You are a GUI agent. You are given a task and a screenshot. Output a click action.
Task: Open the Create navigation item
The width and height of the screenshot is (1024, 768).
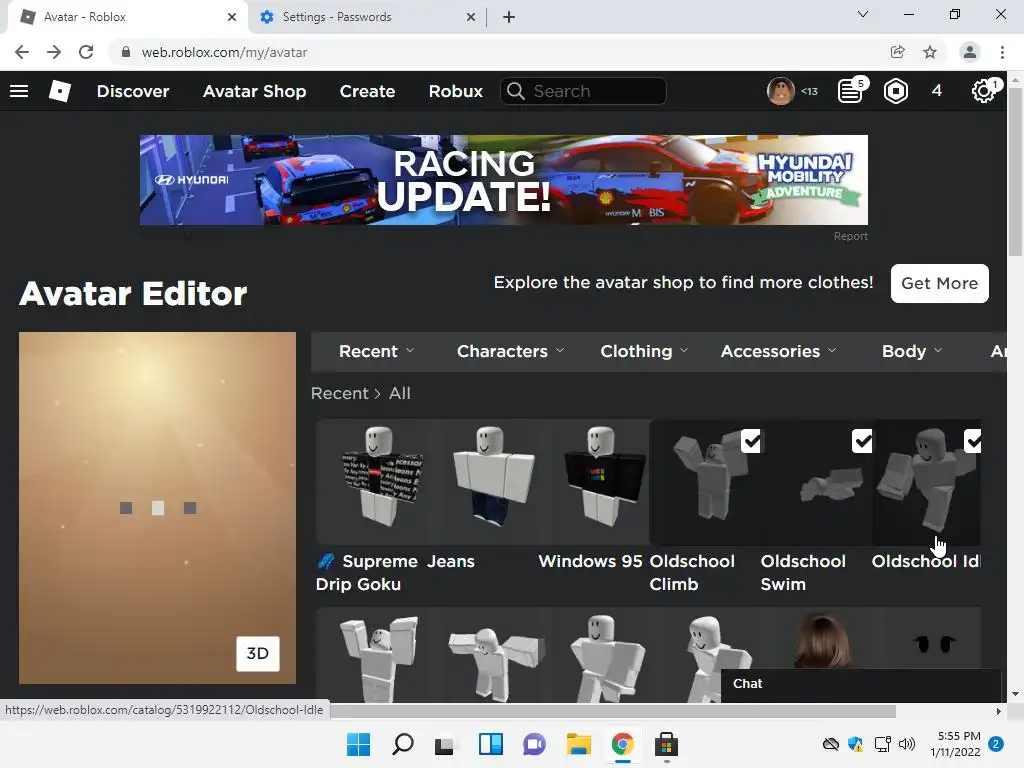tap(367, 91)
